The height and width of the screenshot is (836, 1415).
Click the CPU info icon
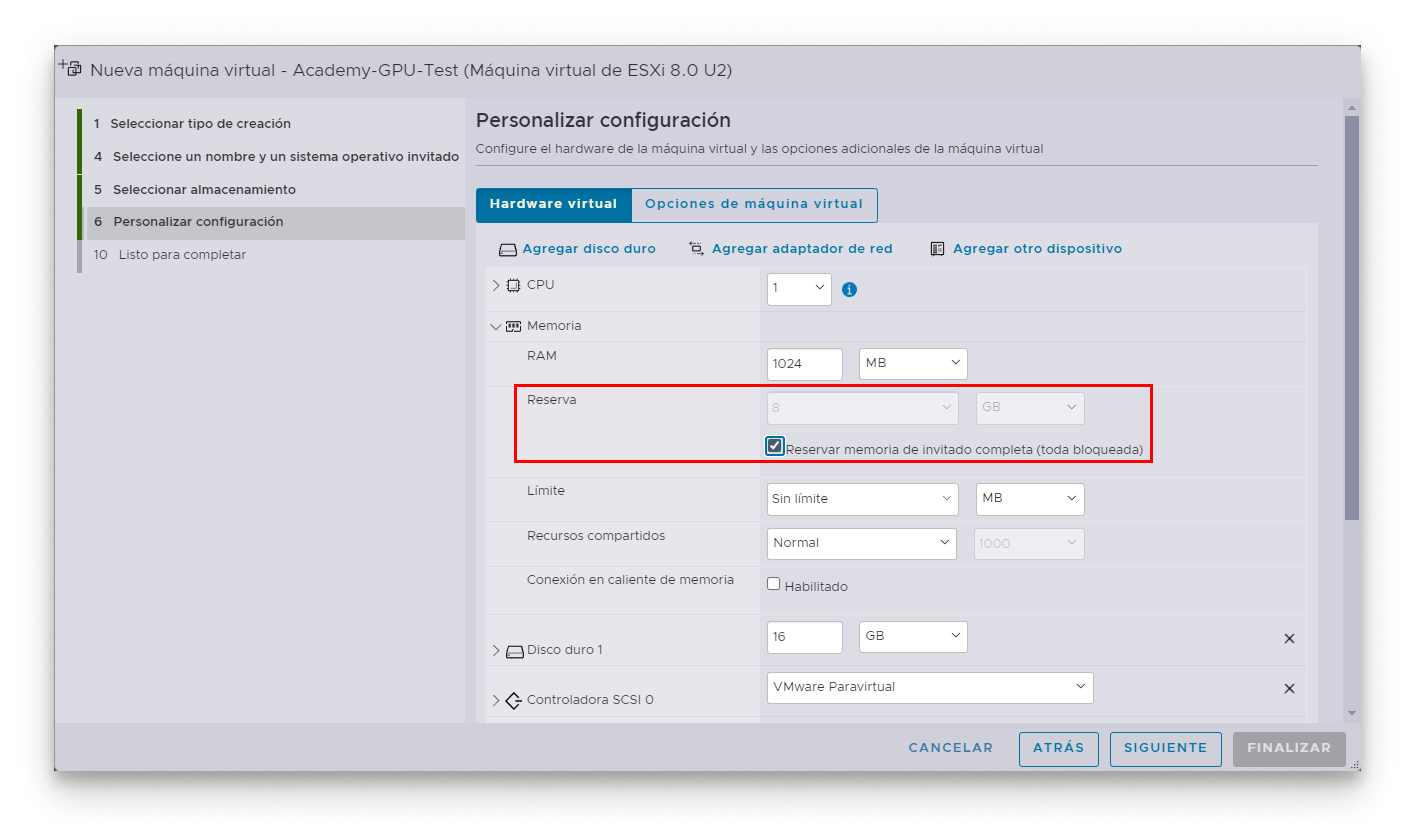point(849,290)
